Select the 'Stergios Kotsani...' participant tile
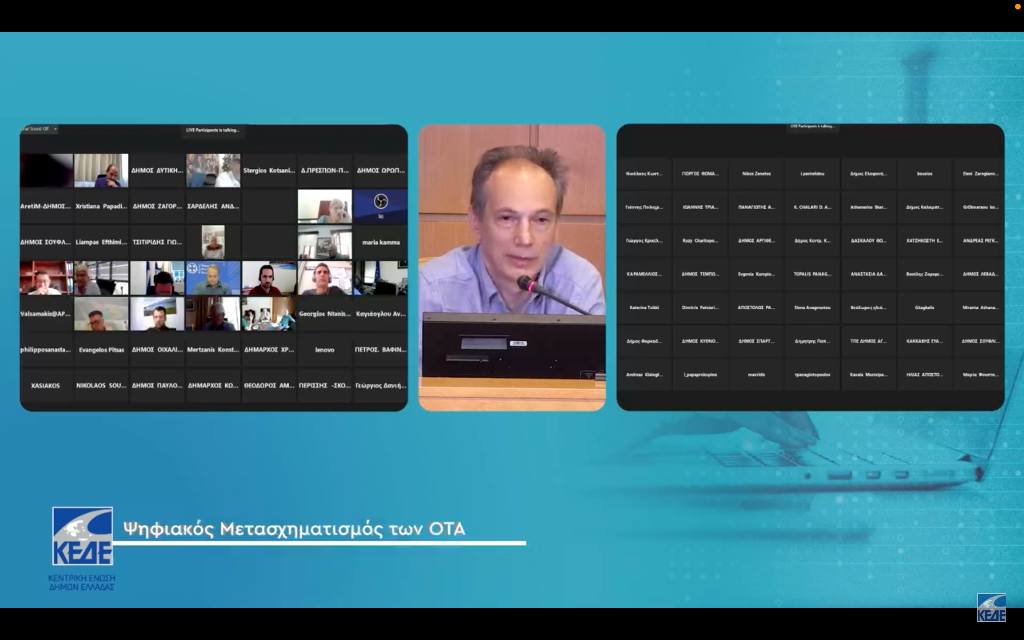This screenshot has width=1024, height=640. point(268,171)
